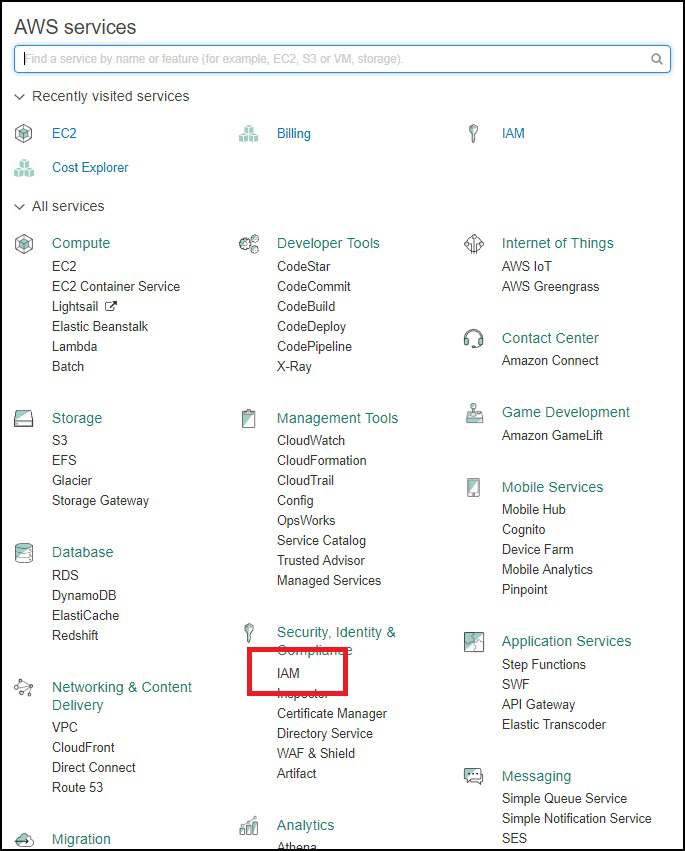Image resolution: width=685 pixels, height=851 pixels.
Task: Open Cognito service
Action: tap(524, 530)
